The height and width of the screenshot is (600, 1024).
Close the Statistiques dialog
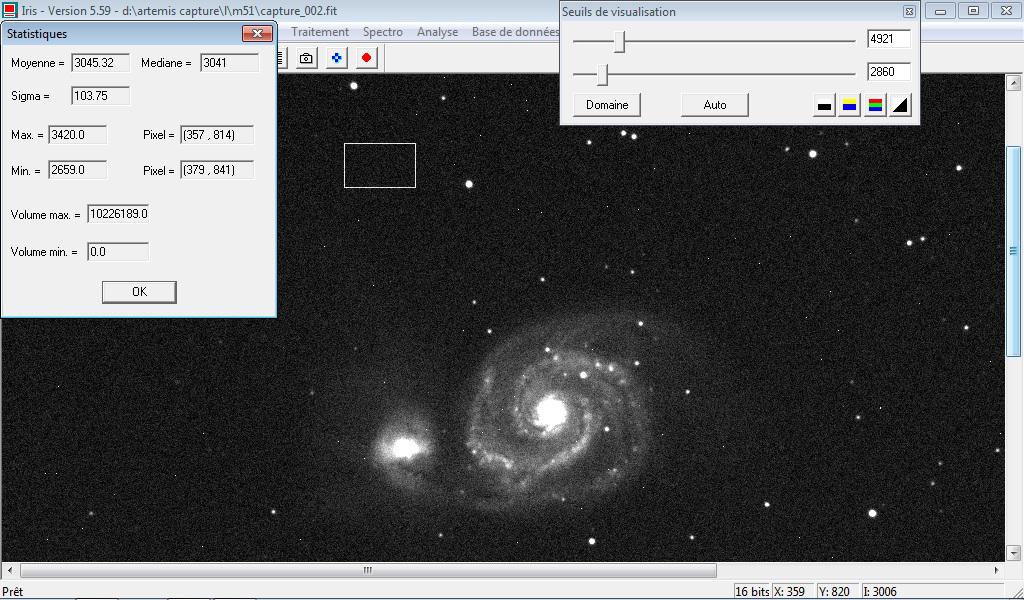click(x=257, y=33)
